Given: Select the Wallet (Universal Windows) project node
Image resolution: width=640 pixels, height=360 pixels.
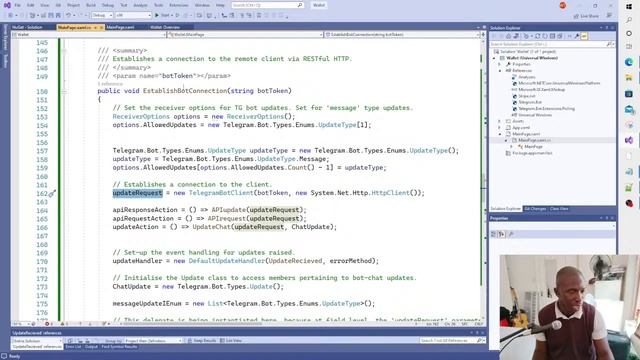Looking at the screenshot, I should pyautogui.click(x=532, y=58).
